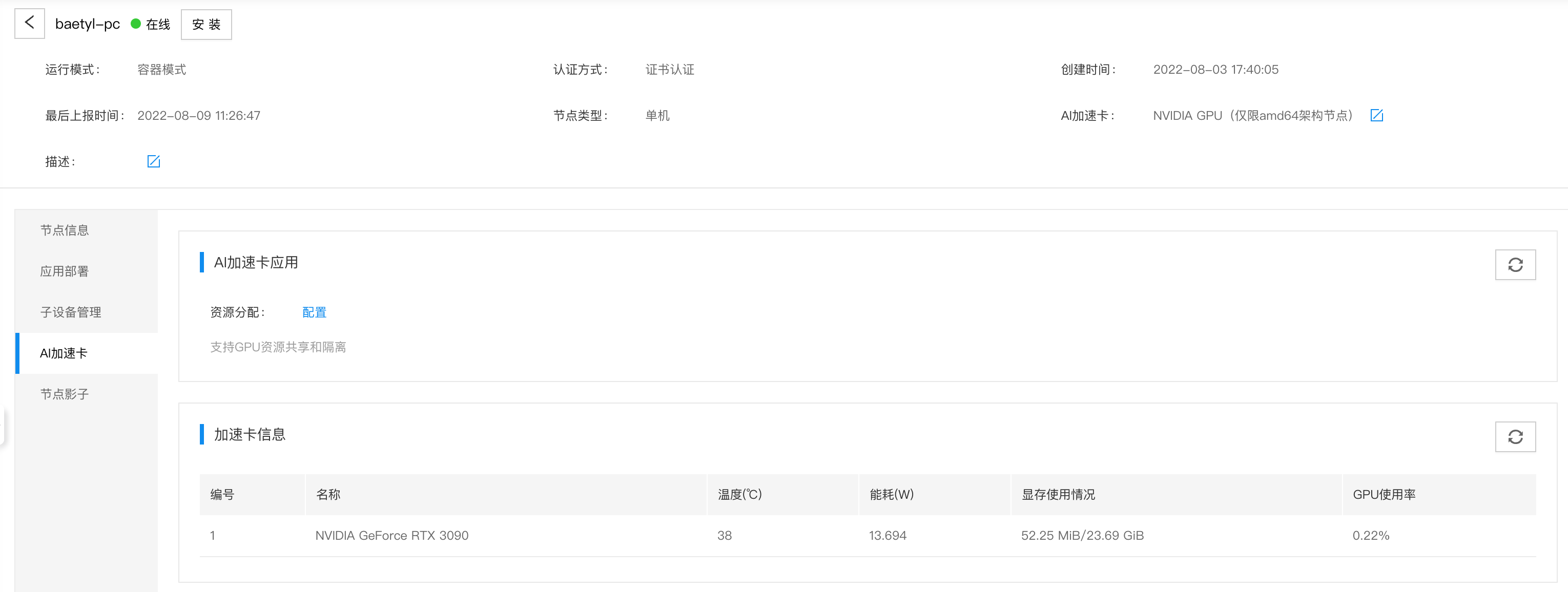Screen dimensions: 1568x592
Task: Click the 资源分配 label
Action: pos(237,312)
